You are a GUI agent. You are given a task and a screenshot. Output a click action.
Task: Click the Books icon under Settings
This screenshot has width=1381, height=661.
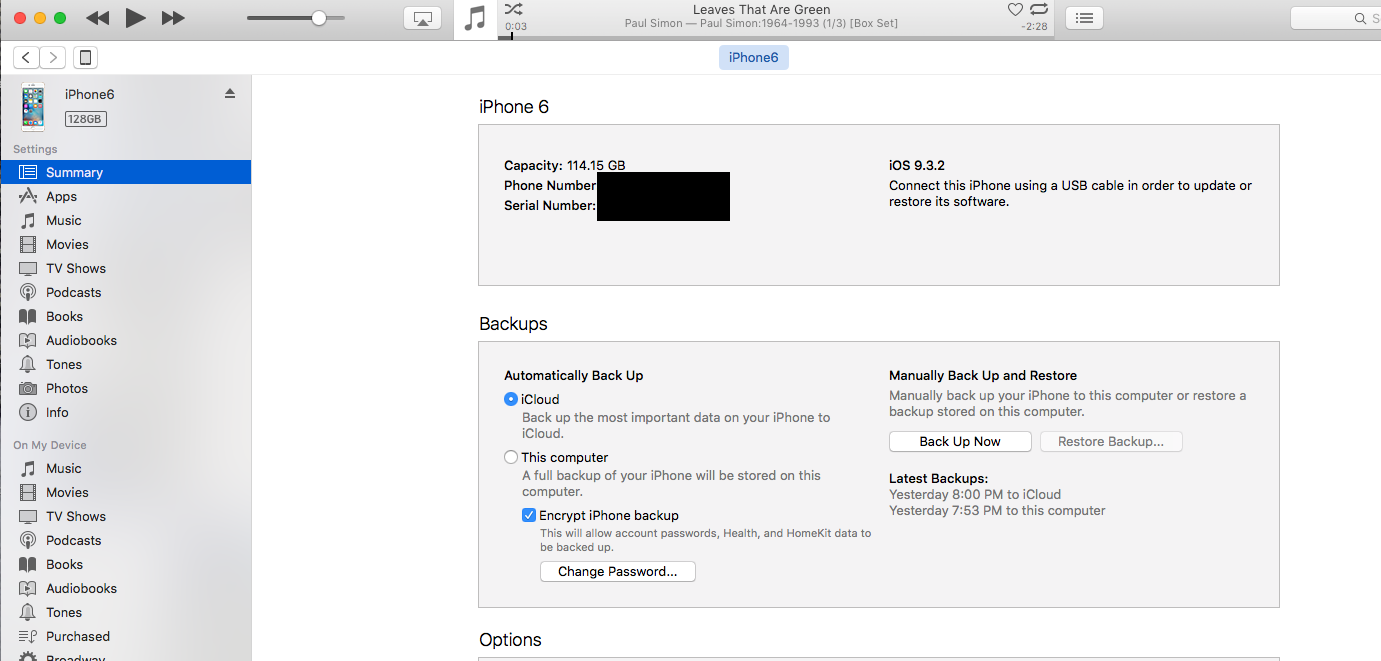tap(28, 316)
